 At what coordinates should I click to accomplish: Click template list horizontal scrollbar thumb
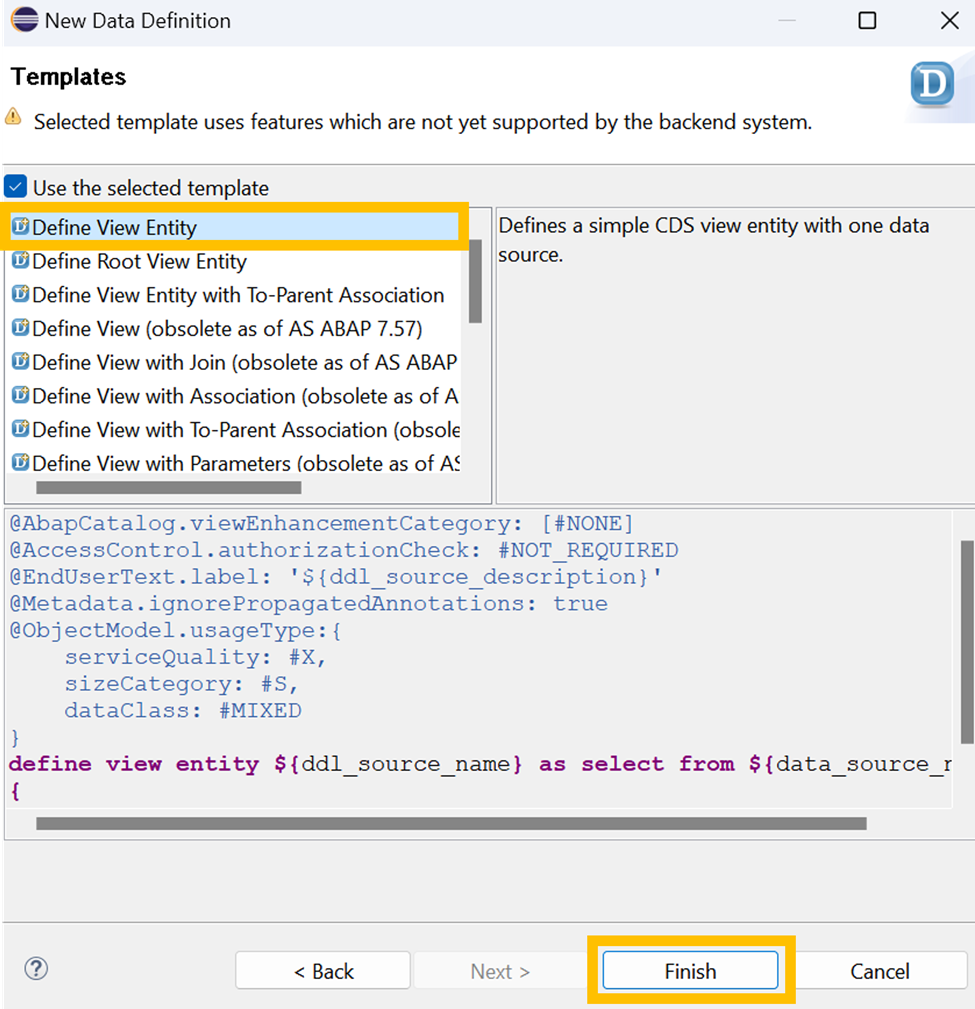(x=169, y=488)
